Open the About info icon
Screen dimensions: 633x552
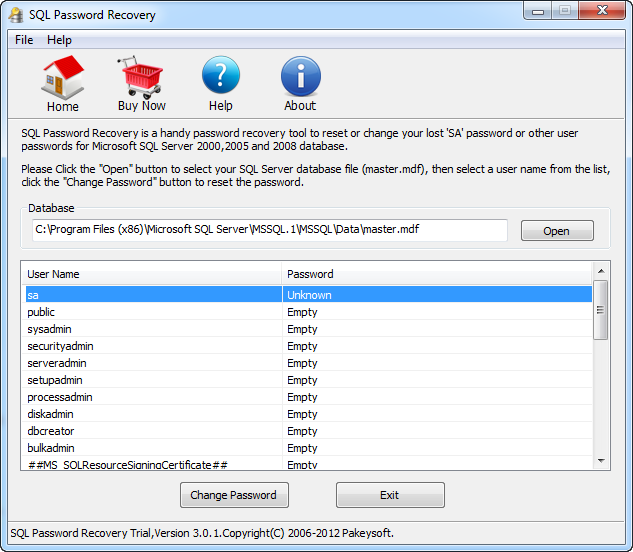pos(300,76)
